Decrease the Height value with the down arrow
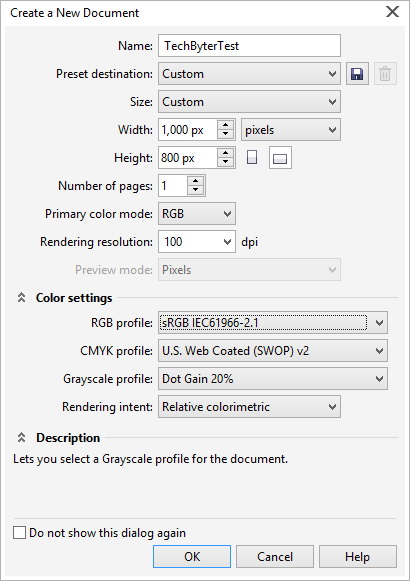The image size is (410, 581). point(226,162)
